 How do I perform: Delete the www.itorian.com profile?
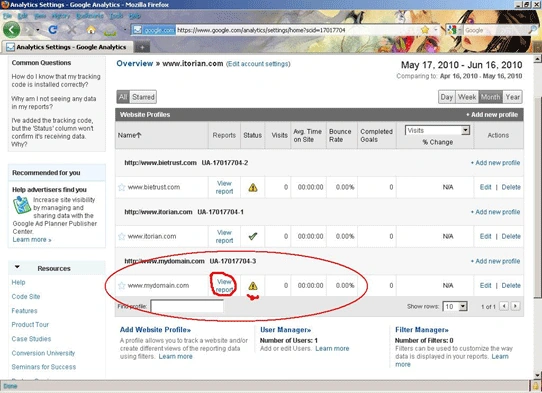tap(511, 236)
